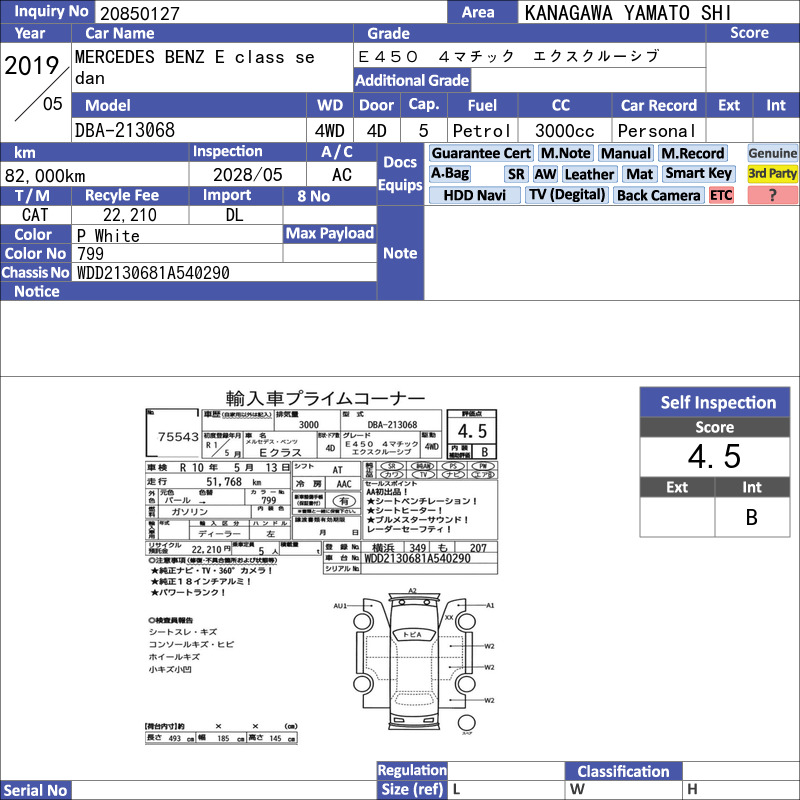Image resolution: width=800 pixels, height=800 pixels.
Task: Click the Genuine label badge
Action: point(772,153)
